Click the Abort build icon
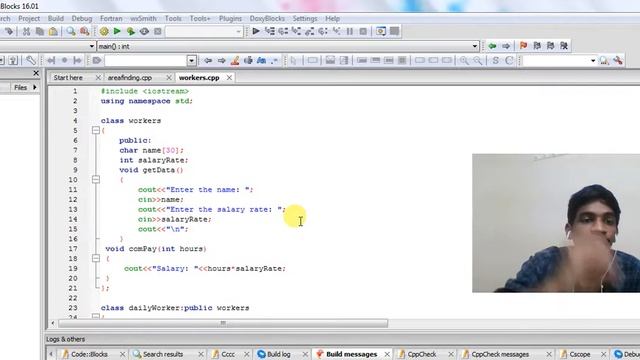This screenshot has height=360, width=640. [158, 31]
